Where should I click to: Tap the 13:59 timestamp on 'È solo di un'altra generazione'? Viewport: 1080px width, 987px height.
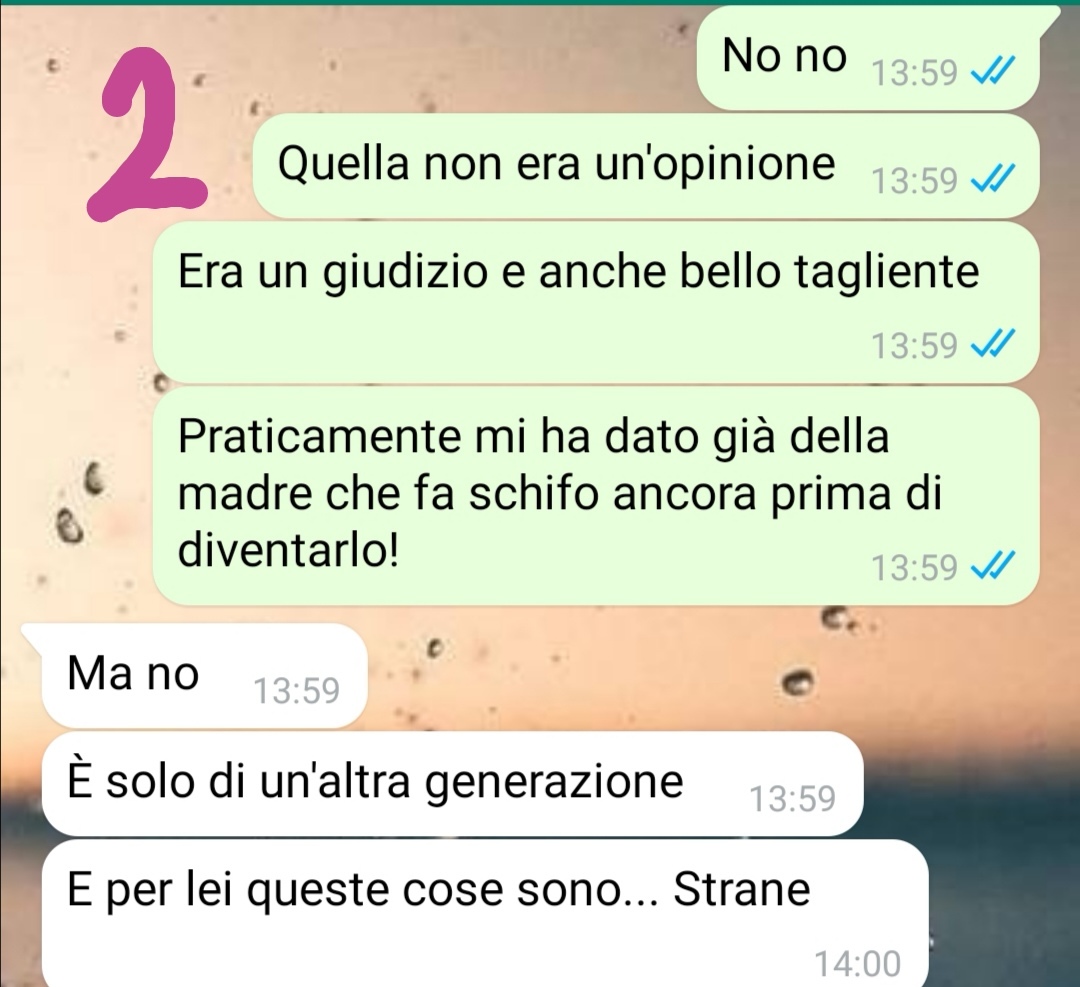[792, 798]
